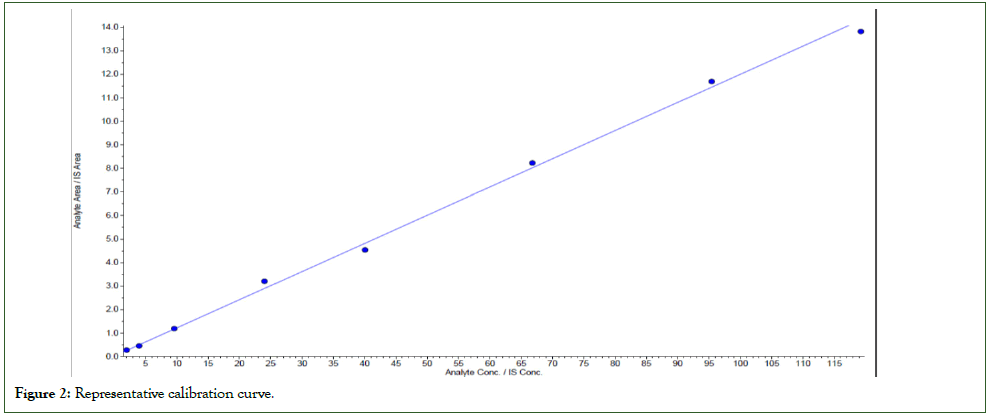This screenshot has height=415, width=989.
Task: Click the 'Representative calibration curve.' caption text
Action: click(x=175, y=395)
